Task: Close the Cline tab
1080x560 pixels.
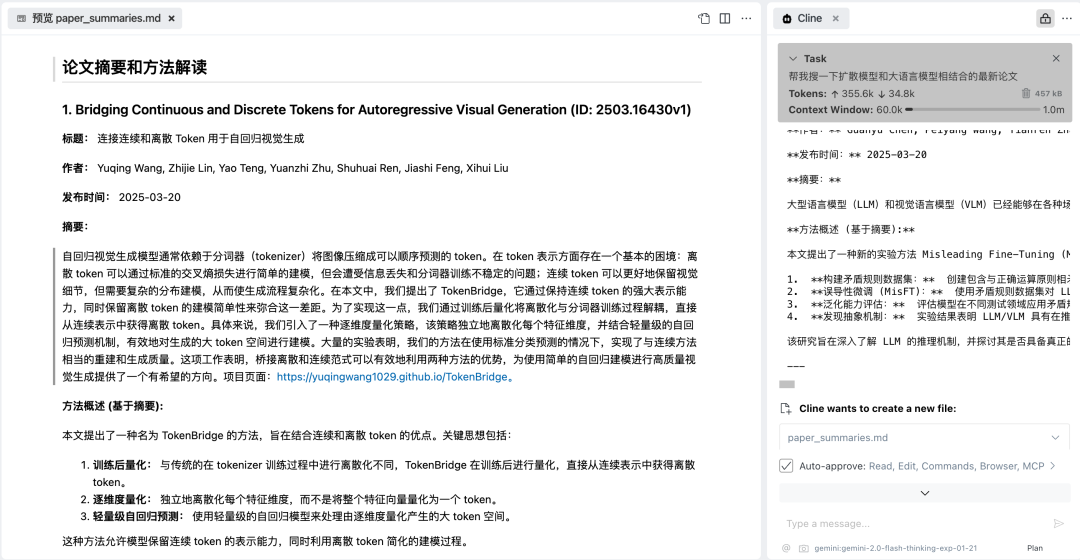Action: coord(835,19)
